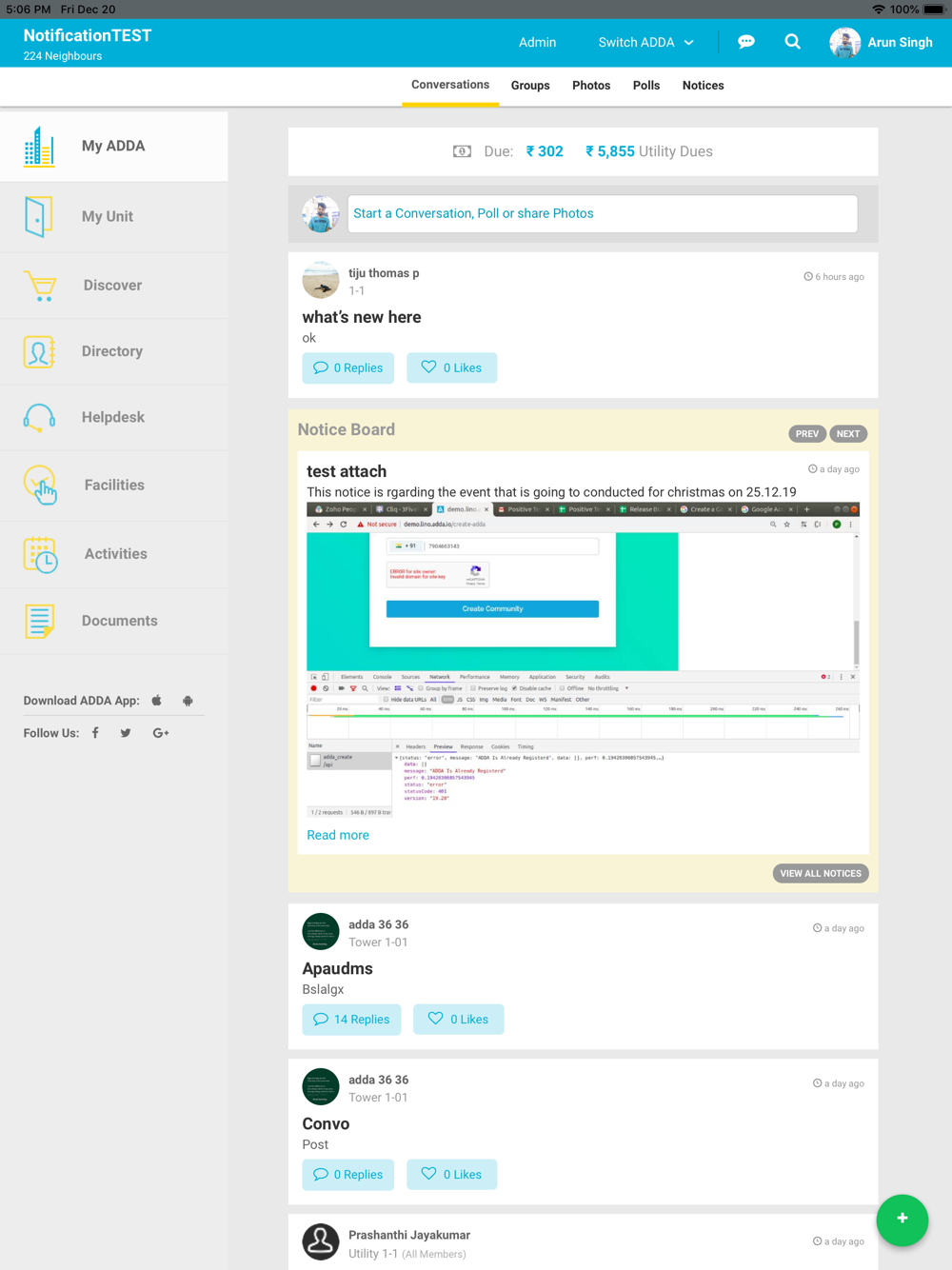Follow ADDA on Facebook icon
The height and width of the screenshot is (1270, 952).
tap(95, 733)
